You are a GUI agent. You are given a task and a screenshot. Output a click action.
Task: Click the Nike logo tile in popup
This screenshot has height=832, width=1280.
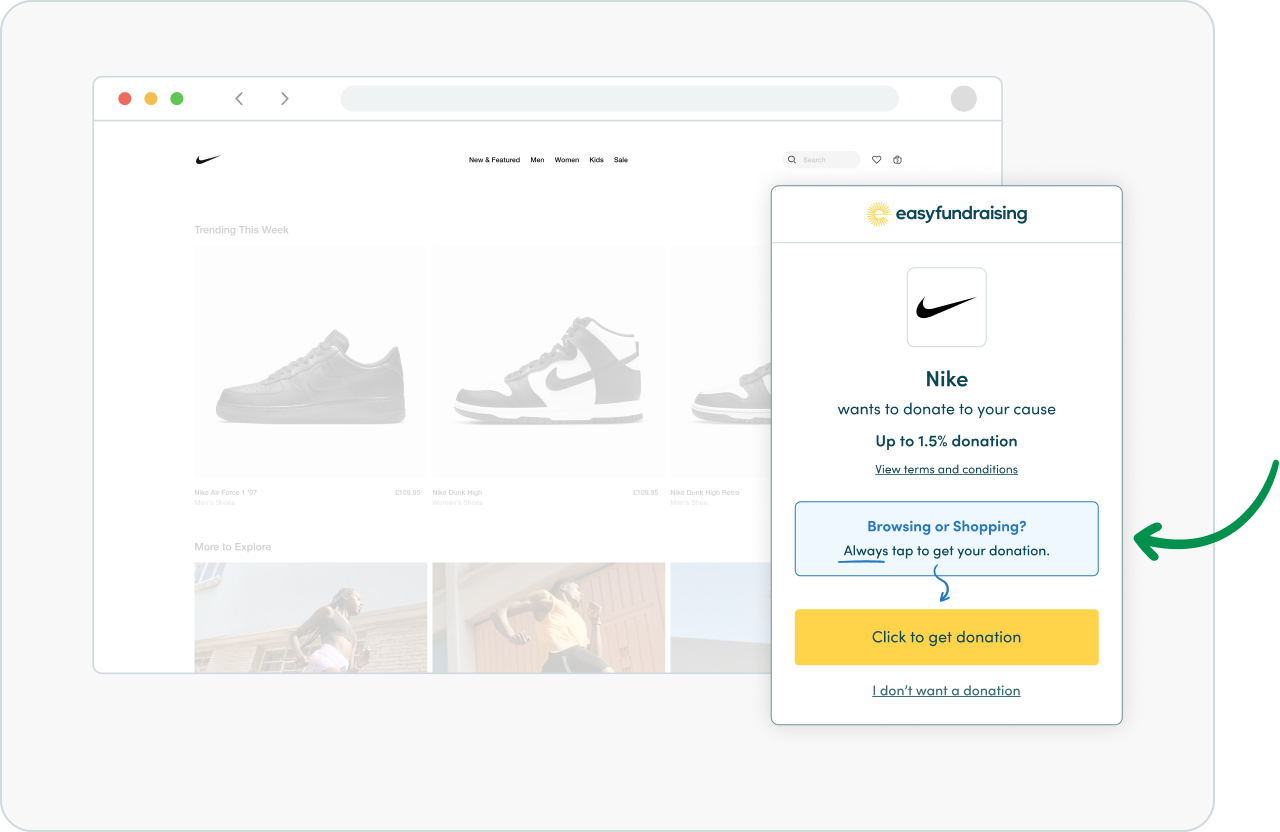tap(946, 307)
